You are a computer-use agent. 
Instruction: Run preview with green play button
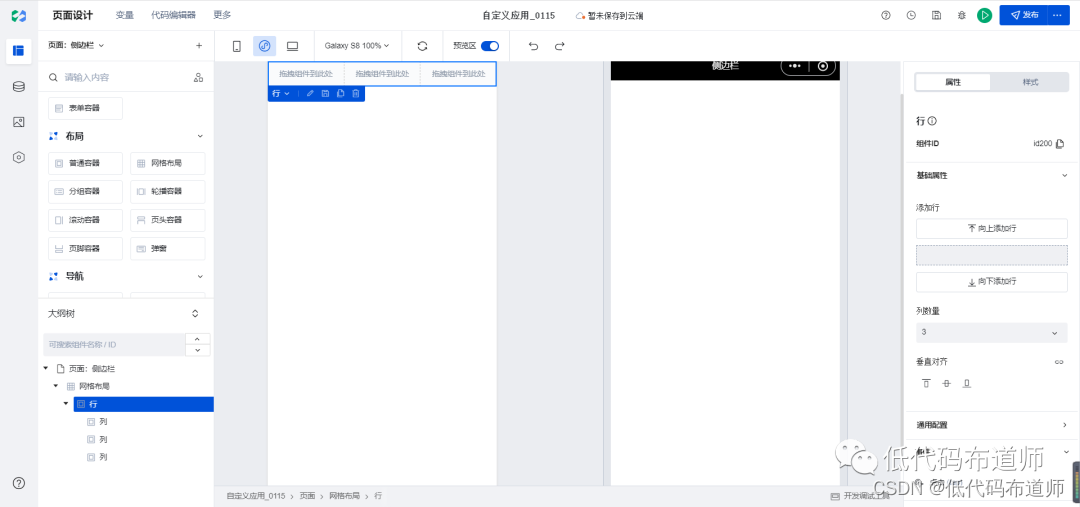984,15
